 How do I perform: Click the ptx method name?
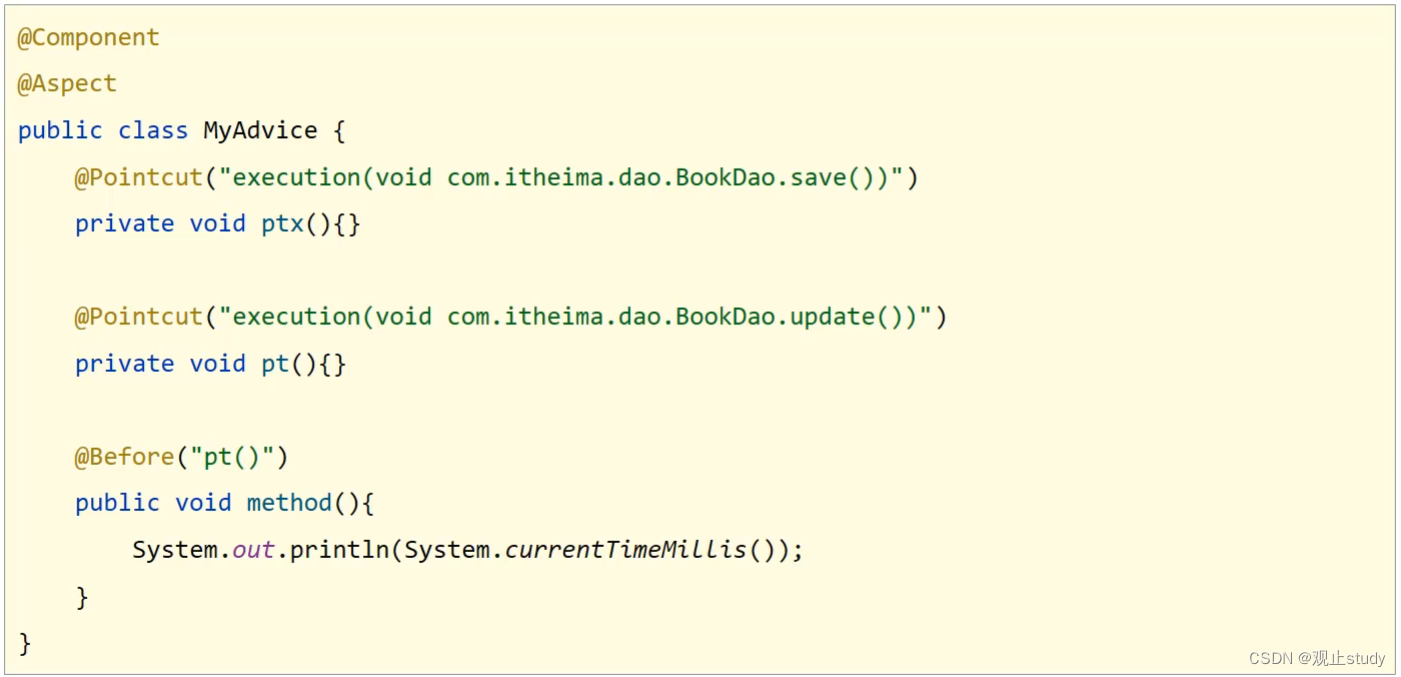point(282,224)
